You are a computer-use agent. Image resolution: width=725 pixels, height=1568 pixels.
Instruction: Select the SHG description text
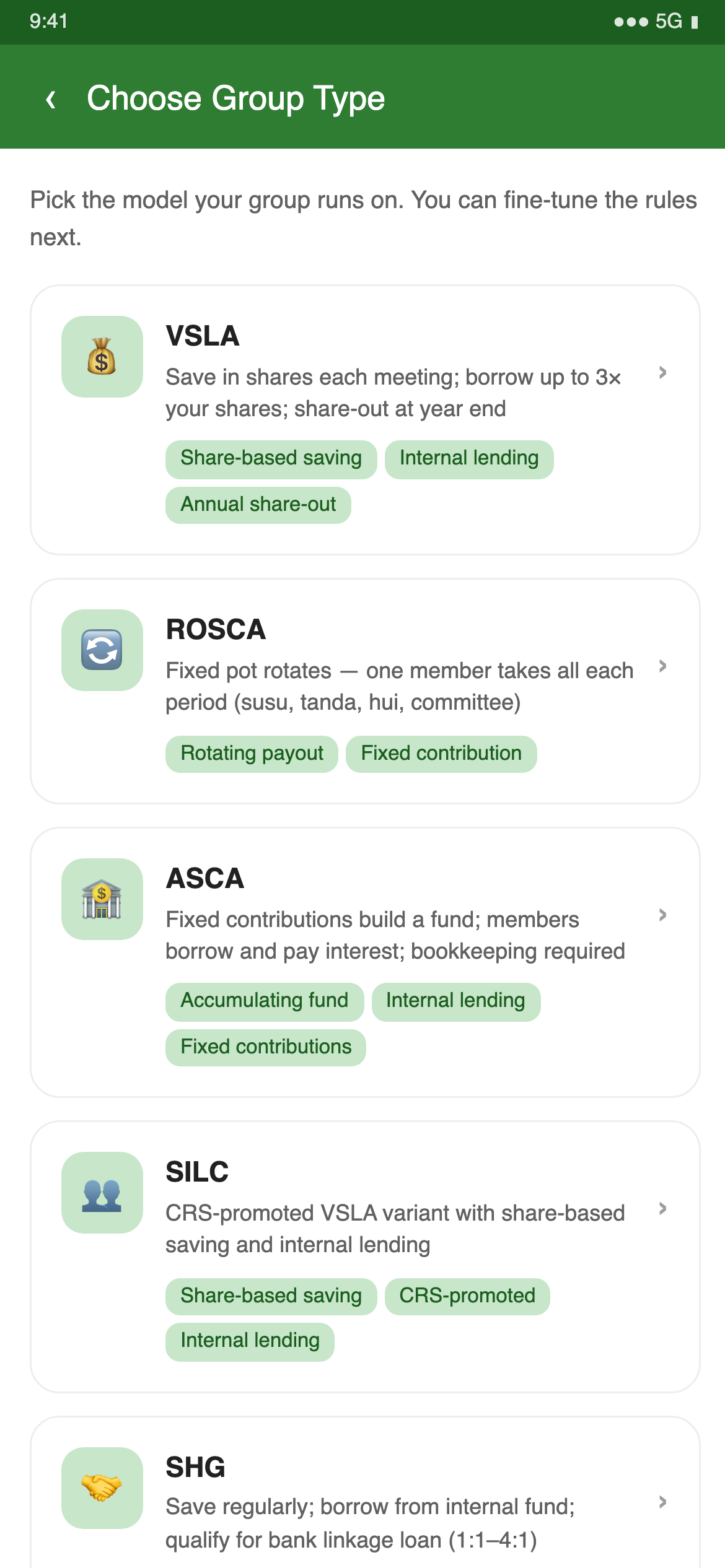[x=371, y=1523]
